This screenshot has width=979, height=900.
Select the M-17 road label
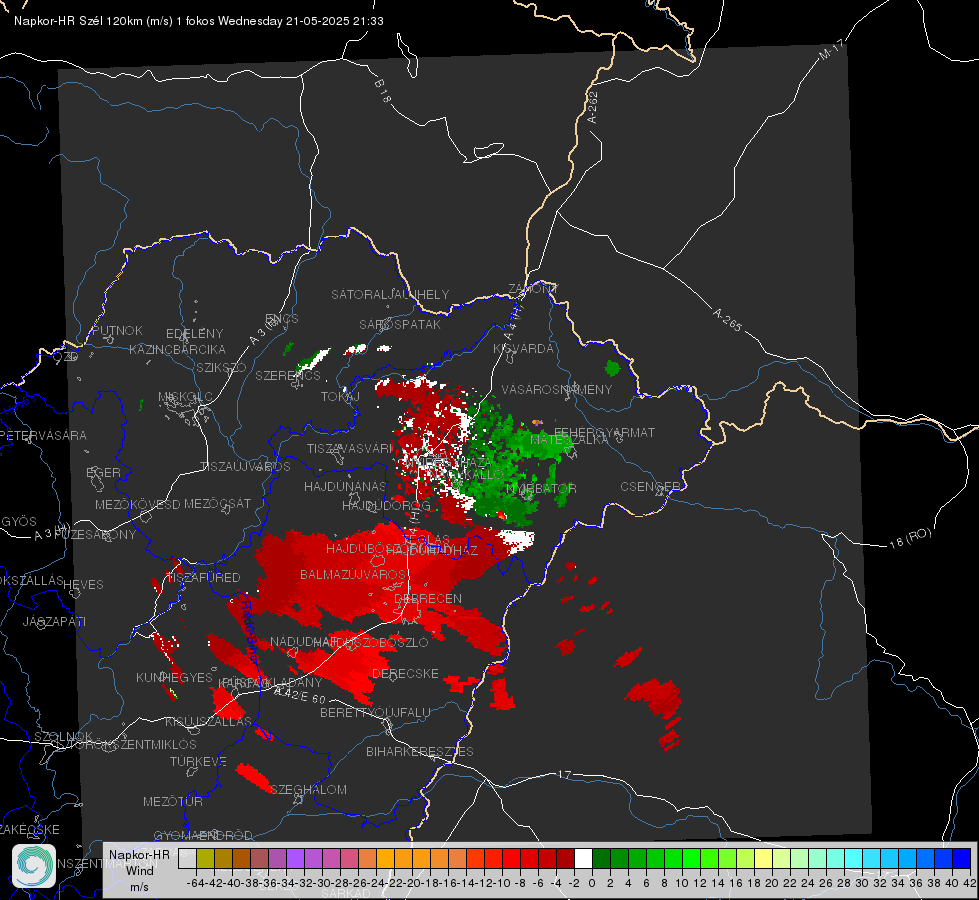coord(831,49)
